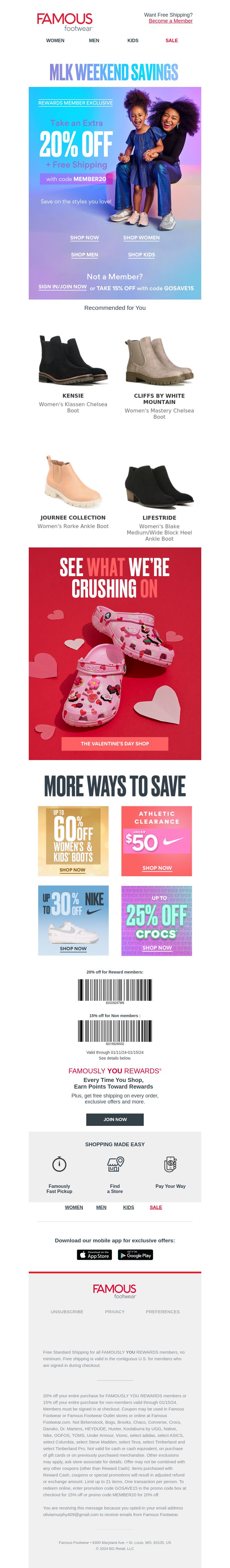Click the footer Famous Footwear logo
The width and height of the screenshot is (230, 1568).
coord(115,1291)
